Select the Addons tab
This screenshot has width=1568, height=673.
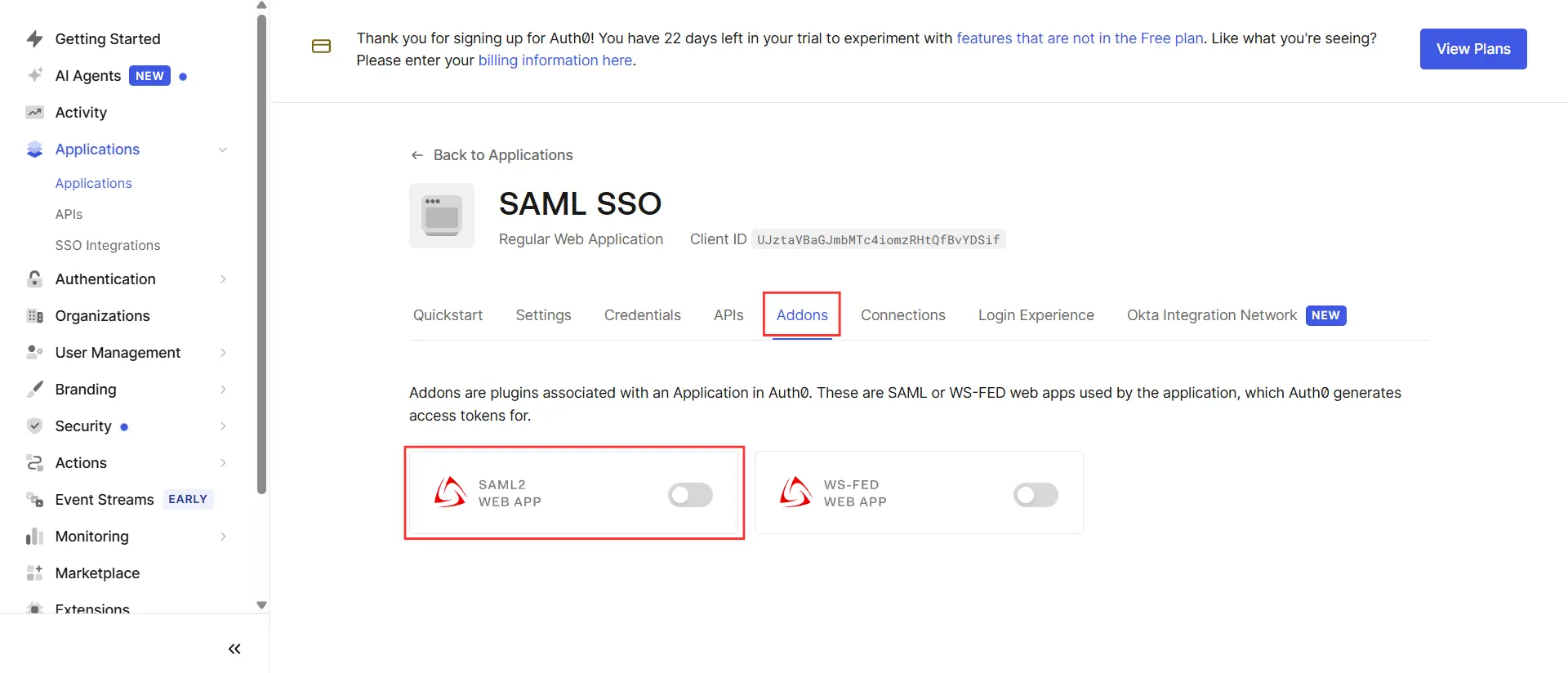click(x=802, y=315)
